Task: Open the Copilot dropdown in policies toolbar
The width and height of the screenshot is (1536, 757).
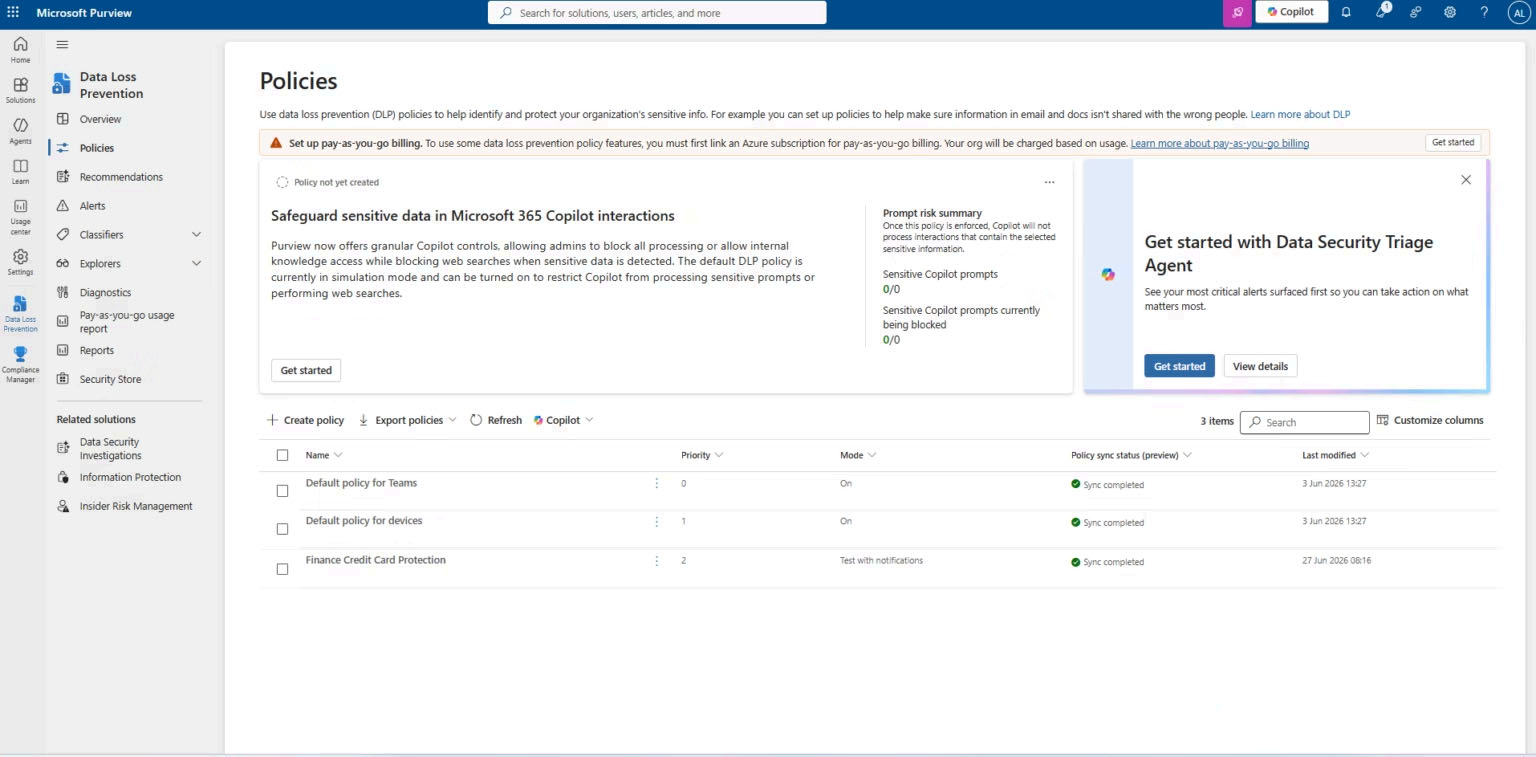Action: pyautogui.click(x=564, y=420)
